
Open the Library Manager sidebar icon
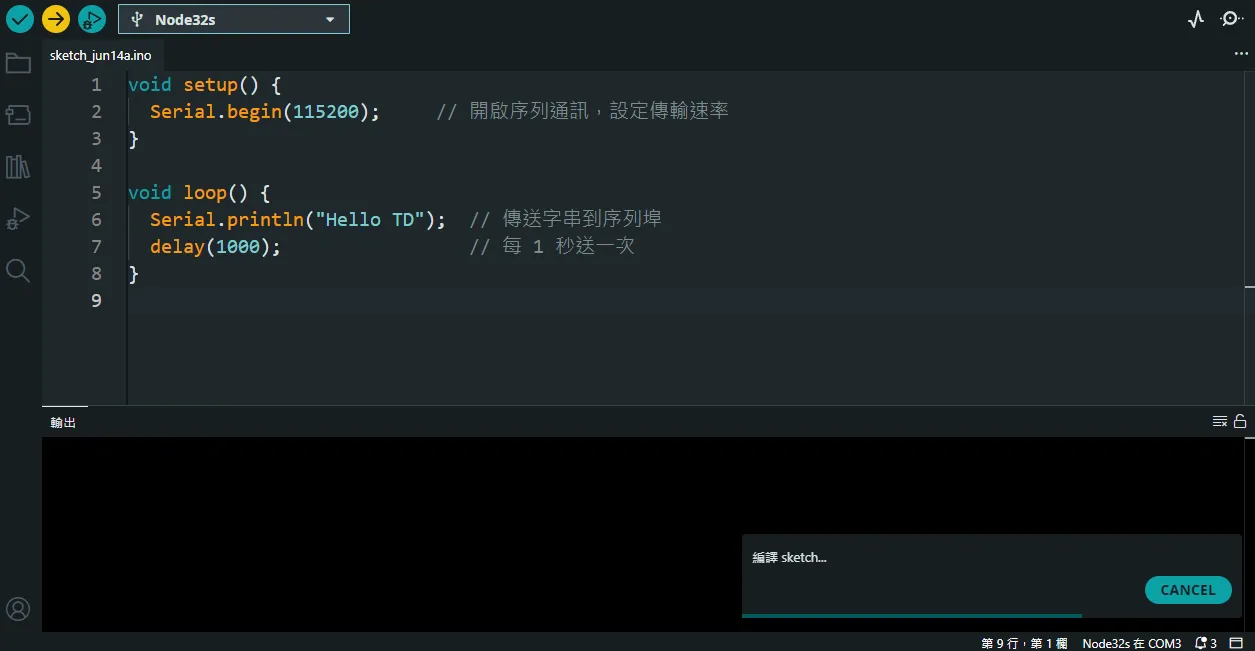pyautogui.click(x=18, y=166)
